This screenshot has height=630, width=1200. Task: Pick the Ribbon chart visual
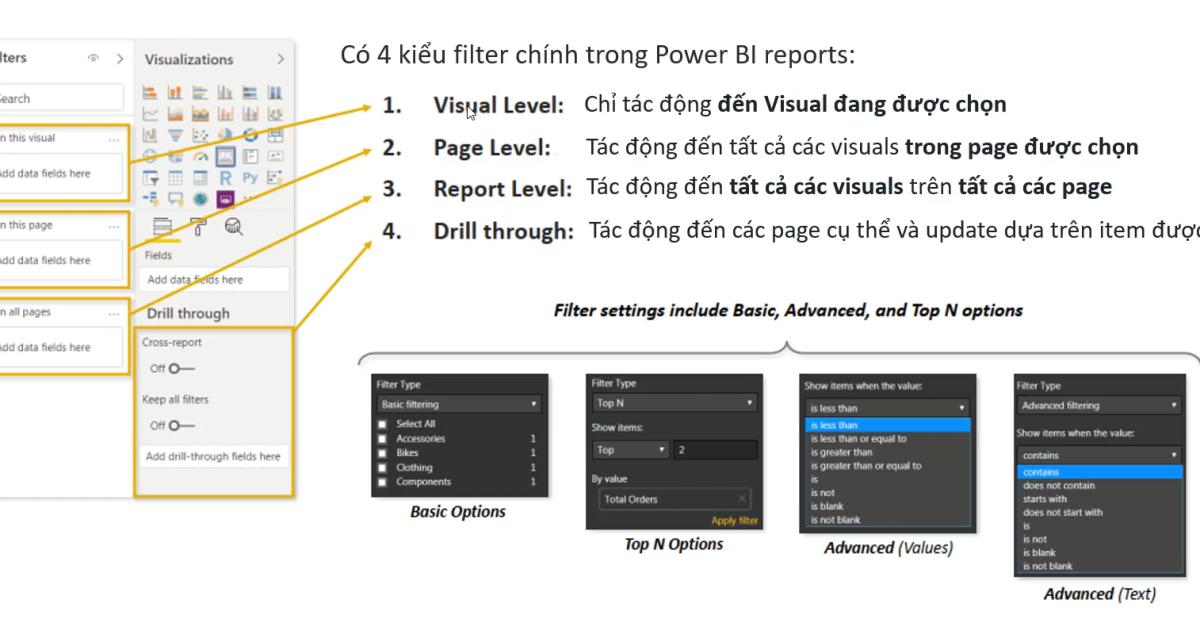[275, 114]
